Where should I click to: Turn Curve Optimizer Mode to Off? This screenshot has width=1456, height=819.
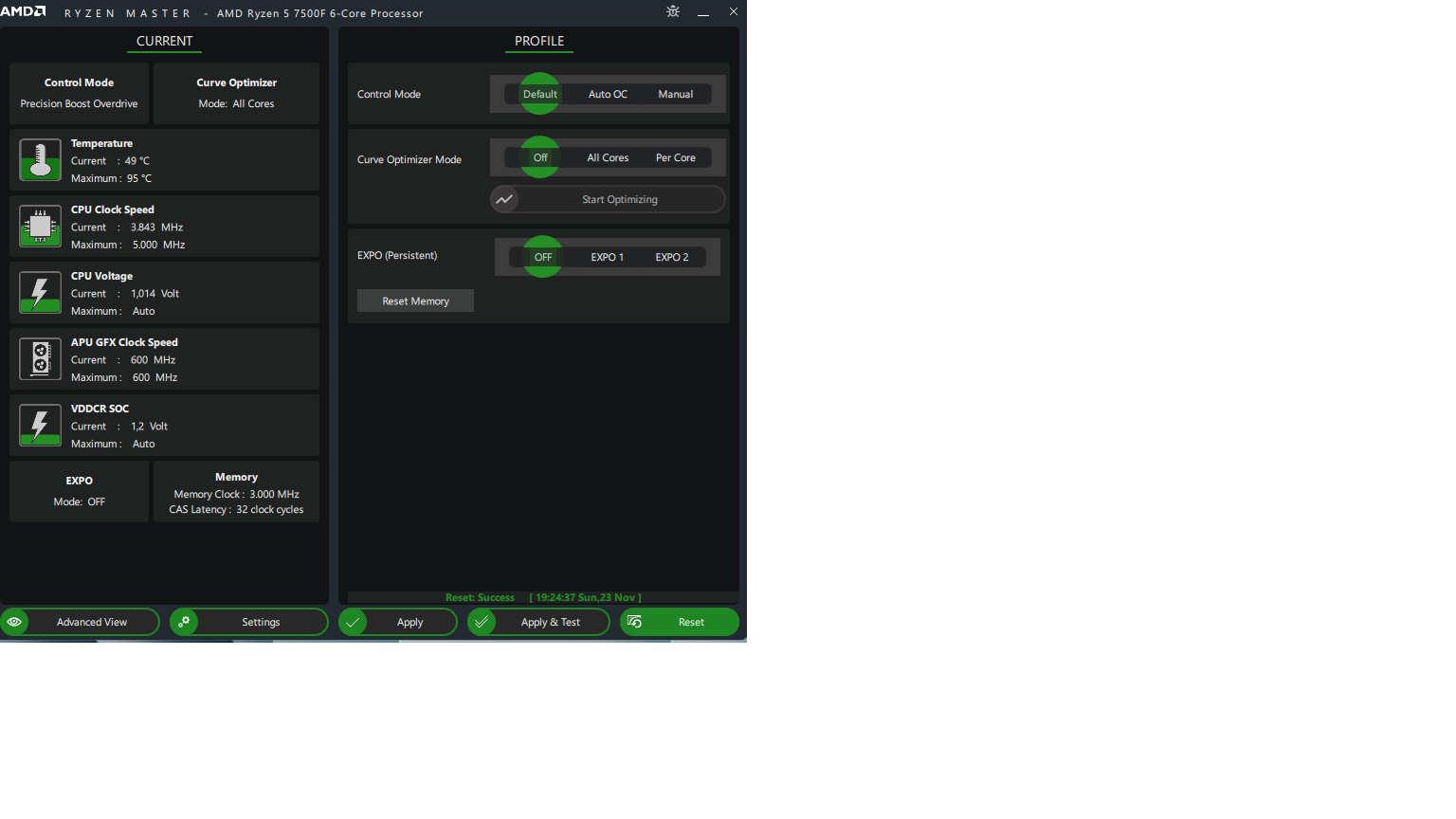point(540,157)
